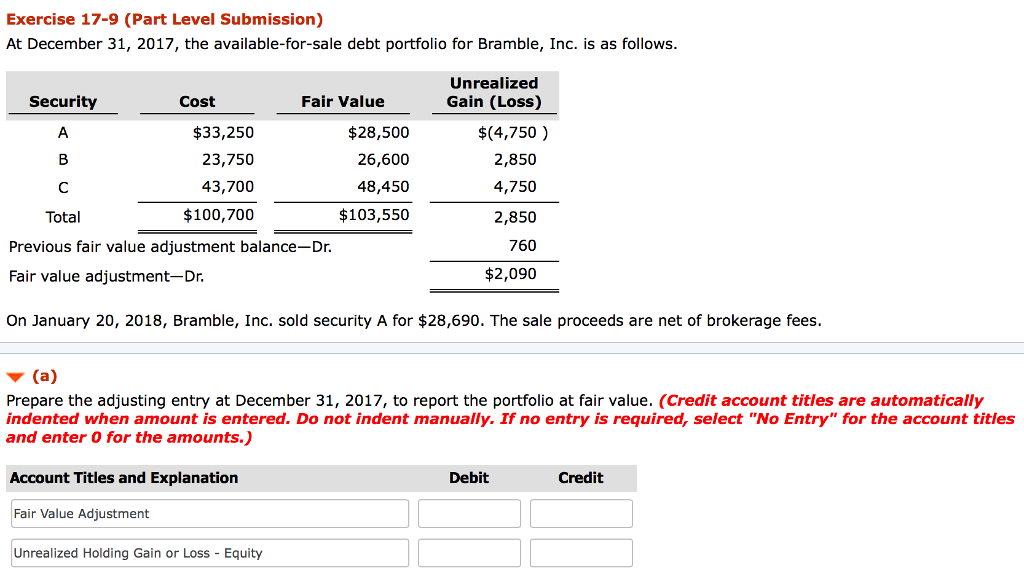Click the 760 previous adjustment balance value
Screen dimensions: 1024x584
pyautogui.click(x=522, y=246)
